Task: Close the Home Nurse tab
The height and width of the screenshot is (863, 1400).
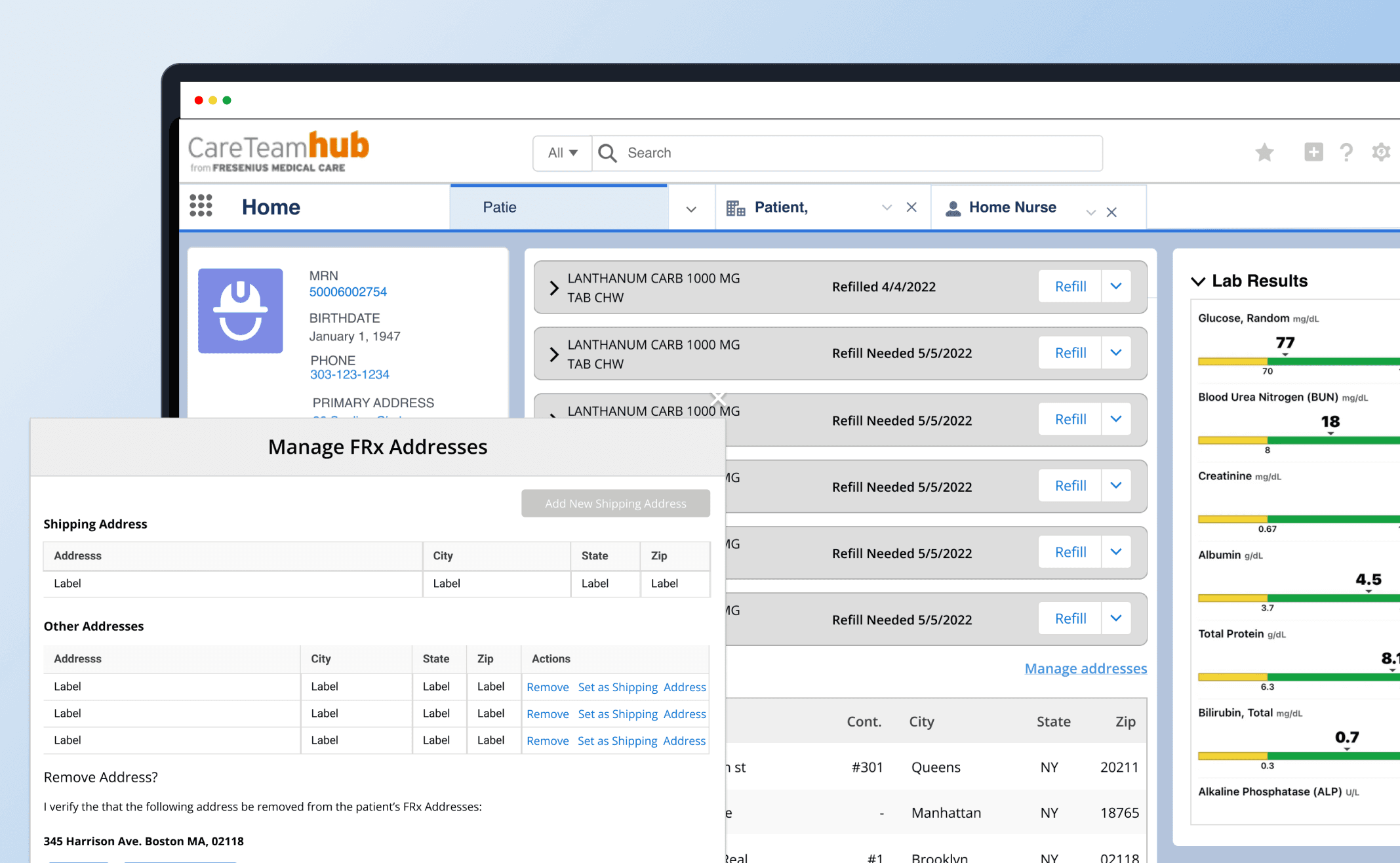Action: (x=1111, y=212)
